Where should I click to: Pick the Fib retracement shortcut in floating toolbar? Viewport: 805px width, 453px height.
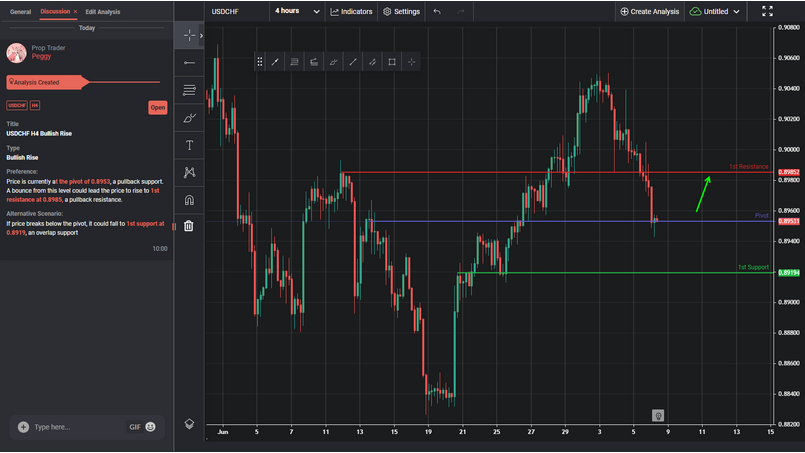(295, 62)
